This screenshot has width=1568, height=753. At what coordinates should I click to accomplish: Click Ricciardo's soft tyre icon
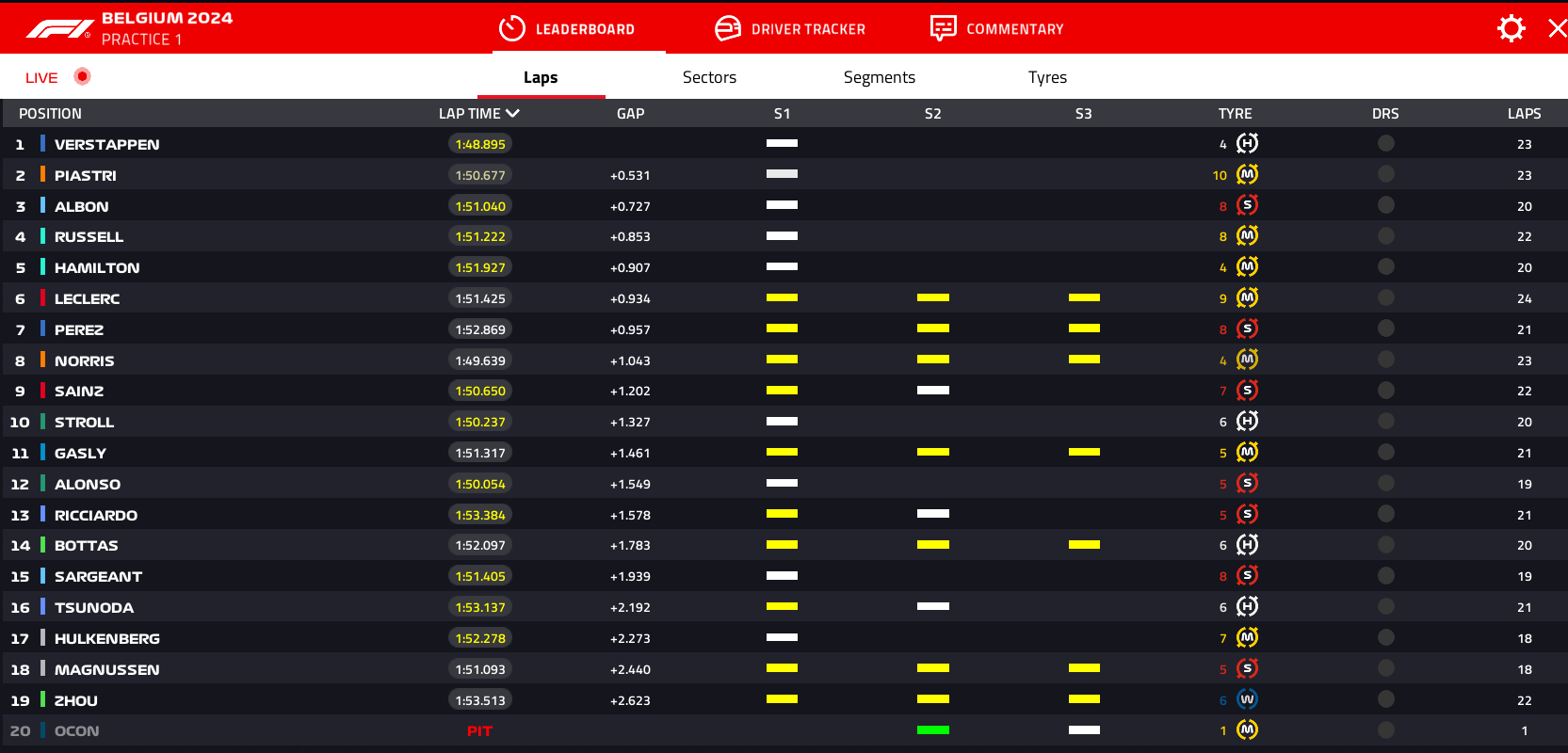click(x=1247, y=514)
